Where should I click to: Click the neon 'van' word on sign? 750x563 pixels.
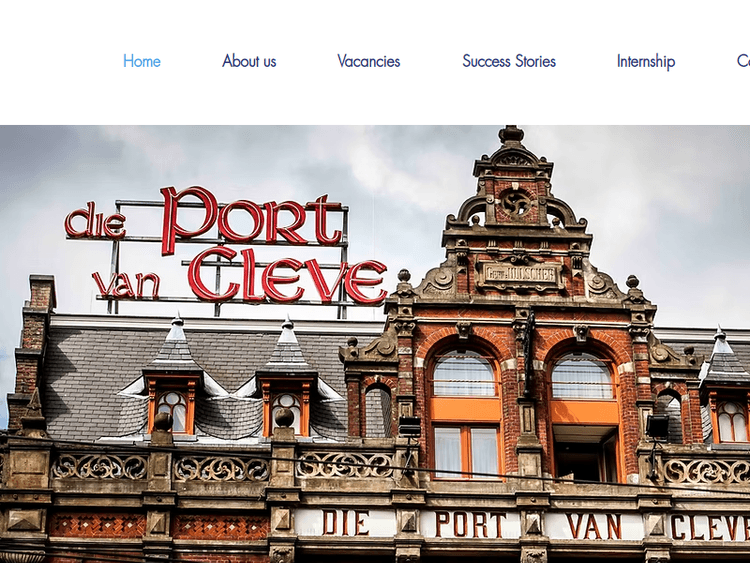126,284
